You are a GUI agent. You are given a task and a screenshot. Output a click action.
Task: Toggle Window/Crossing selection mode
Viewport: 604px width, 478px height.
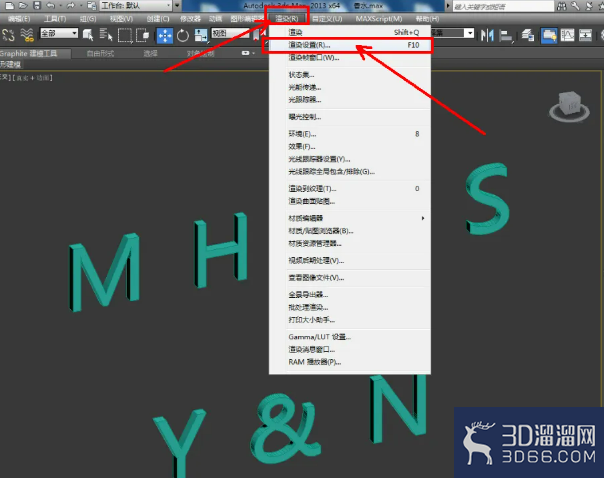pyautogui.click(x=143, y=35)
